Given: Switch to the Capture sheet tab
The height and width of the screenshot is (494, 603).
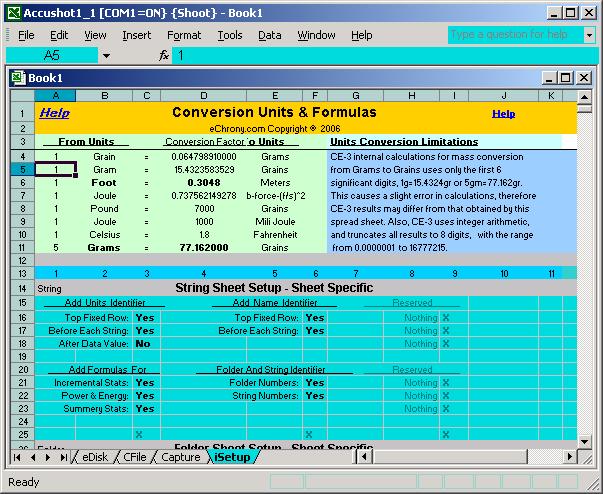Looking at the screenshot, I should [181, 457].
